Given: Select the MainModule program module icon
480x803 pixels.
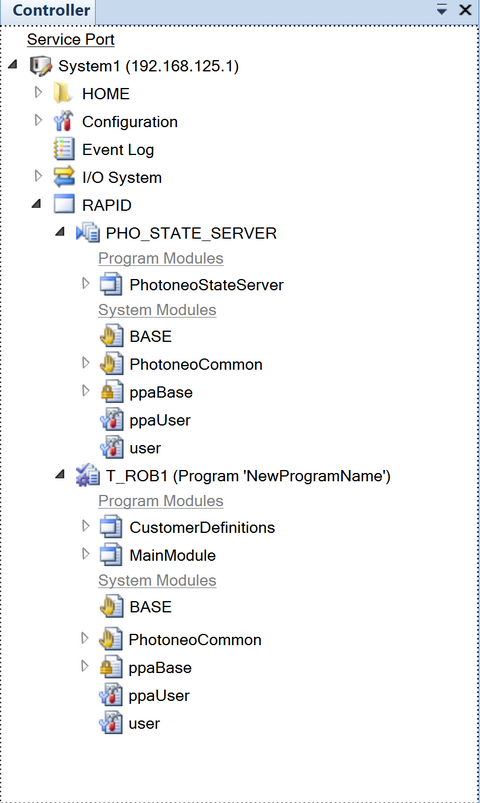Looking at the screenshot, I should (x=111, y=555).
